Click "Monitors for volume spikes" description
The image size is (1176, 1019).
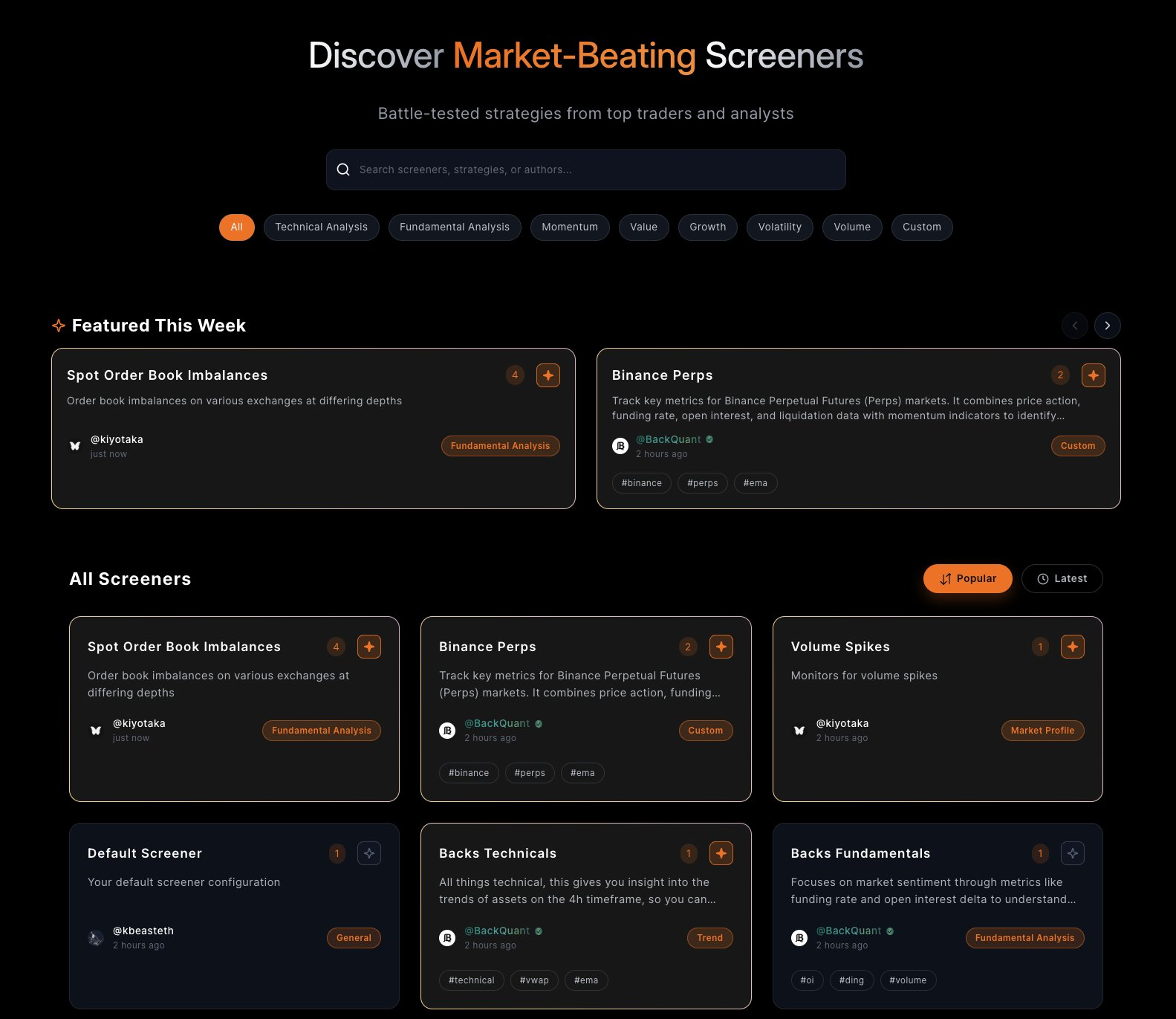pyautogui.click(x=864, y=676)
